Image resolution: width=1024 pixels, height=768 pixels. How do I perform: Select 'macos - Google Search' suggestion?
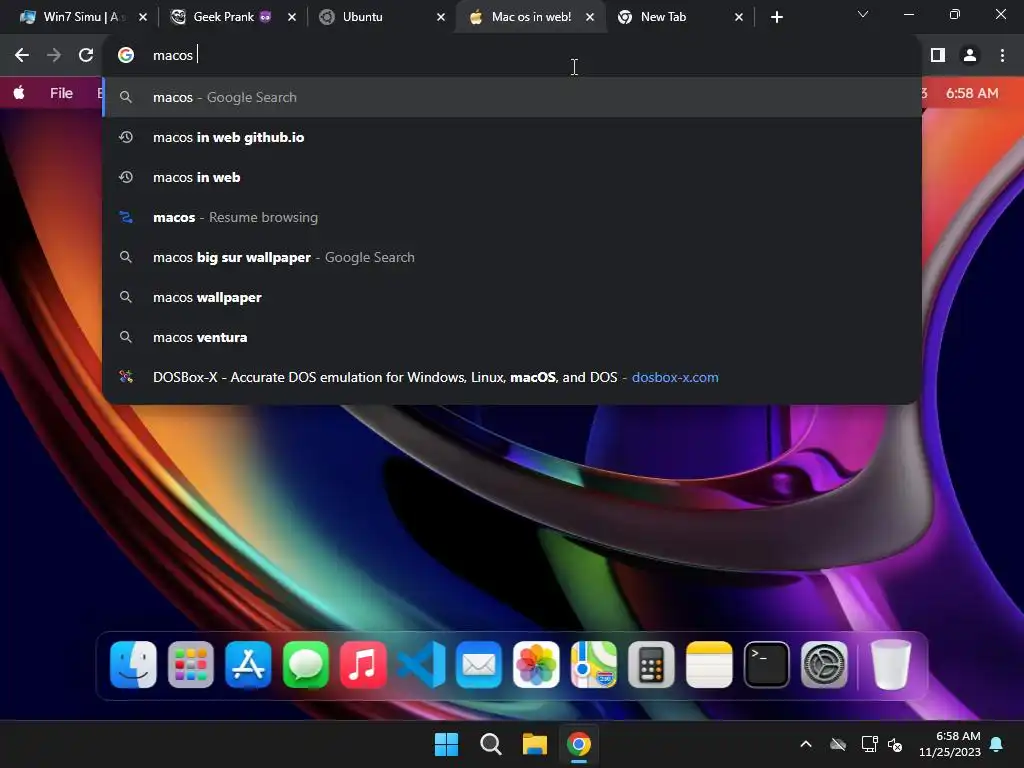pyautogui.click(x=512, y=97)
